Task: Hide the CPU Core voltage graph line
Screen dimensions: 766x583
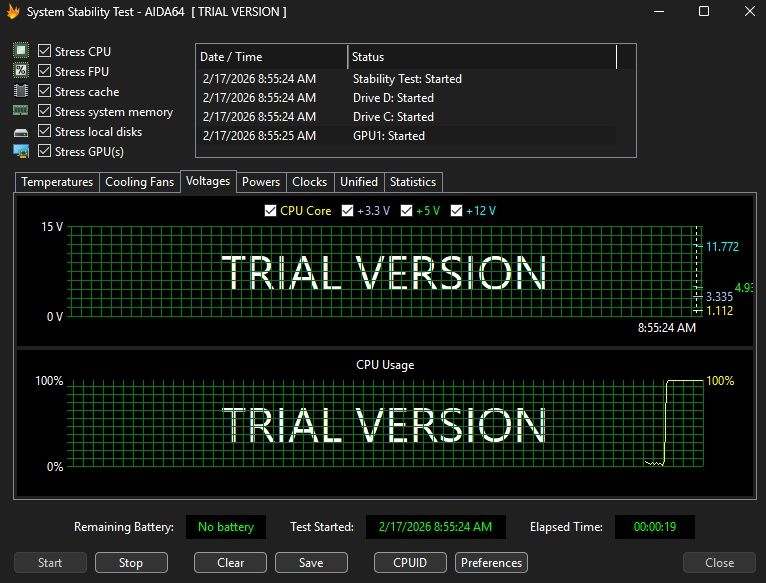Action: (270, 211)
